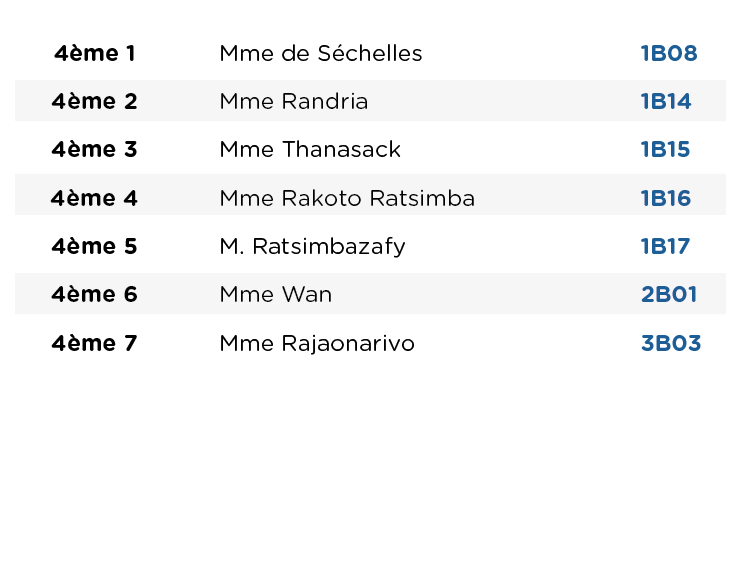Select the 4ème 5 class label
The image size is (742, 584).
click(95, 246)
